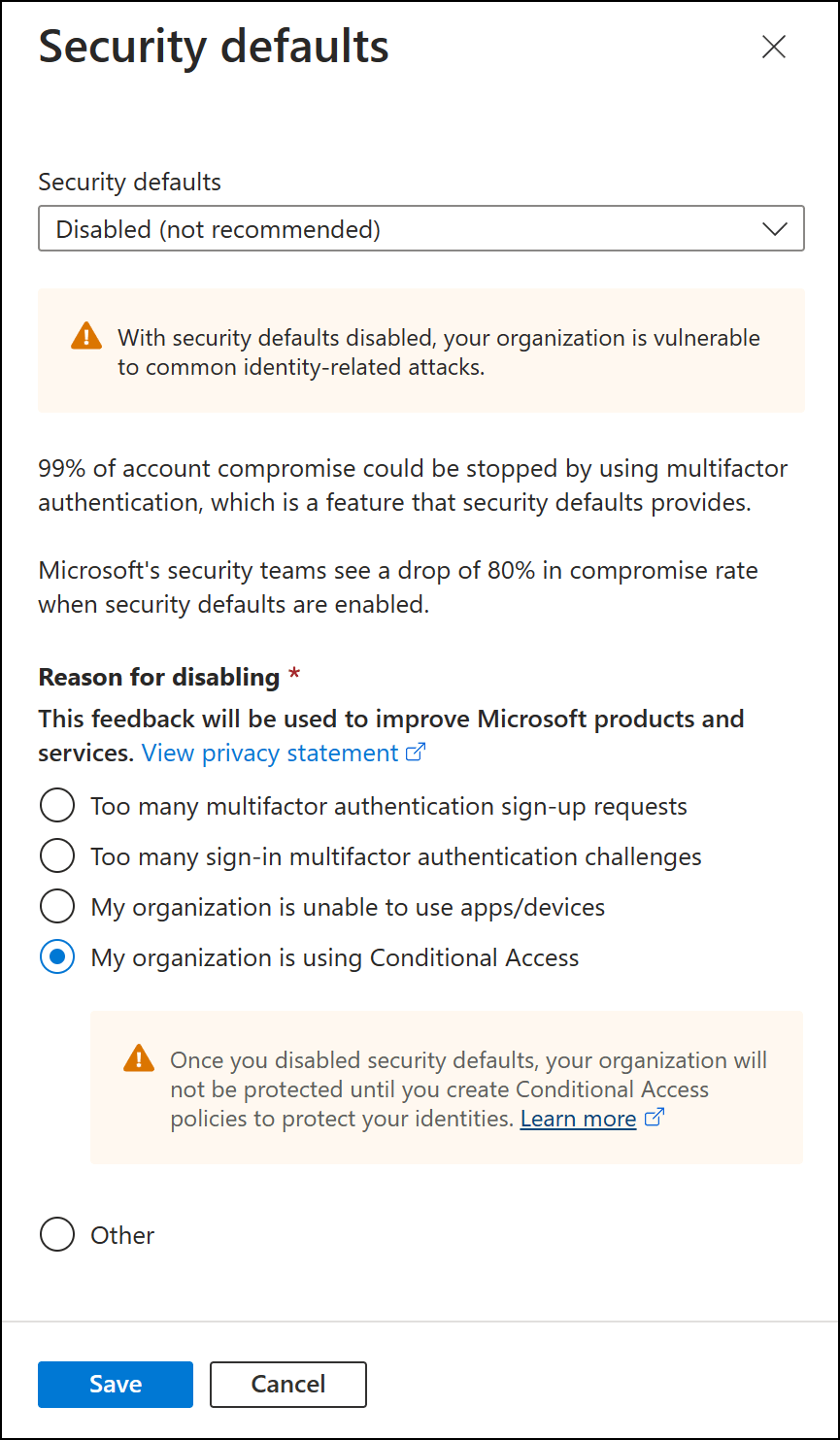The width and height of the screenshot is (840, 1440).
Task: Click Learn more about Conditional Access policies
Action: [578, 1118]
